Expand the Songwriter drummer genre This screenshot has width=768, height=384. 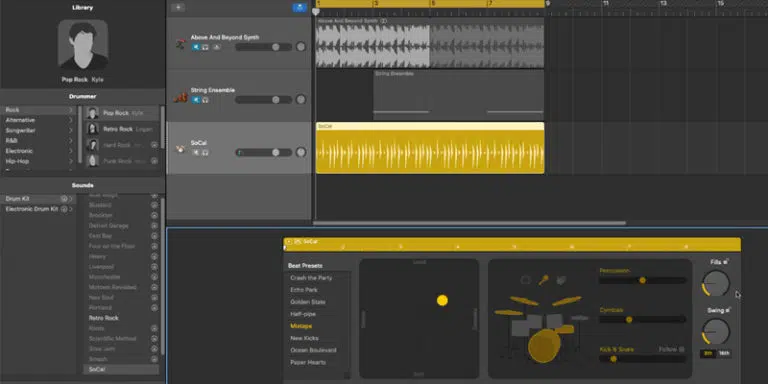tap(71, 131)
